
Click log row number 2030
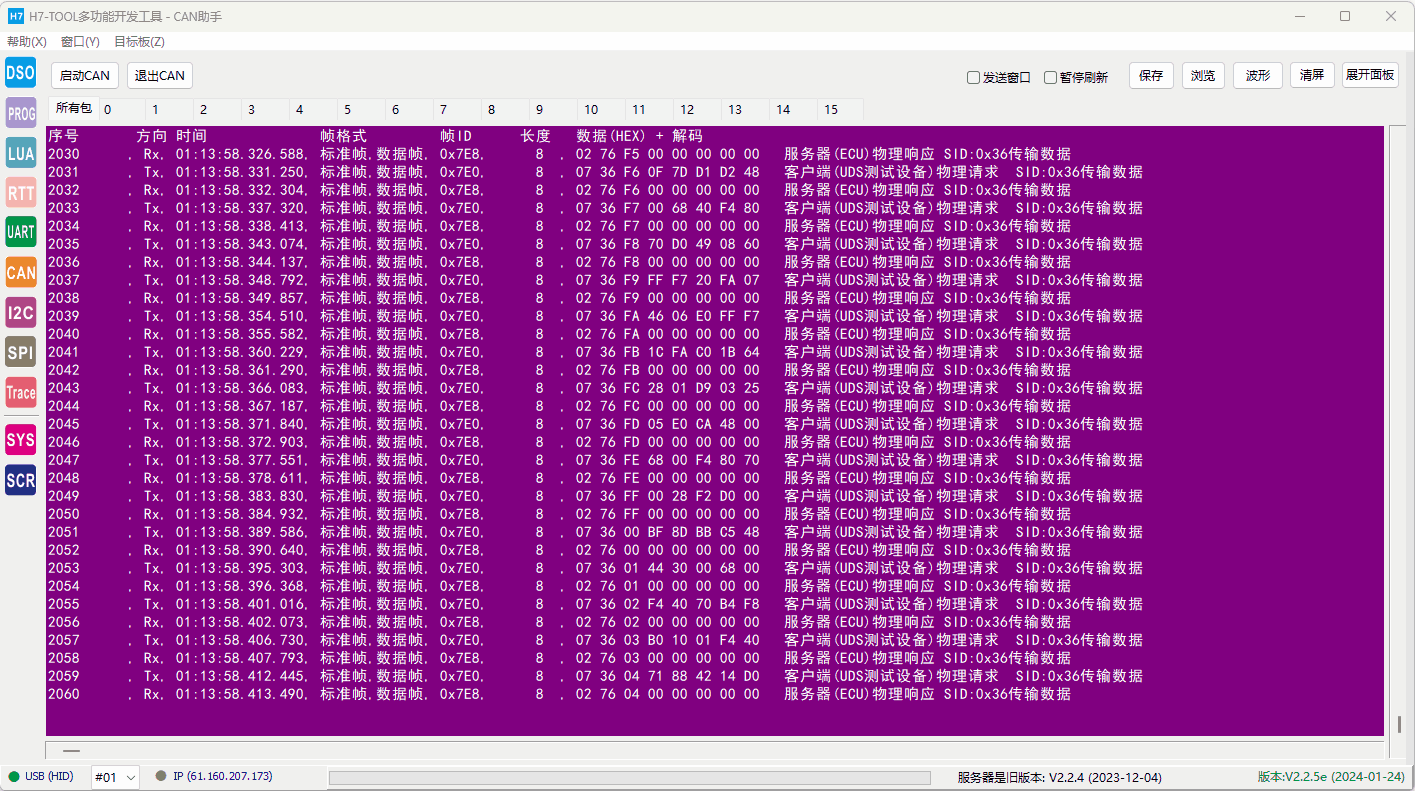pos(64,154)
